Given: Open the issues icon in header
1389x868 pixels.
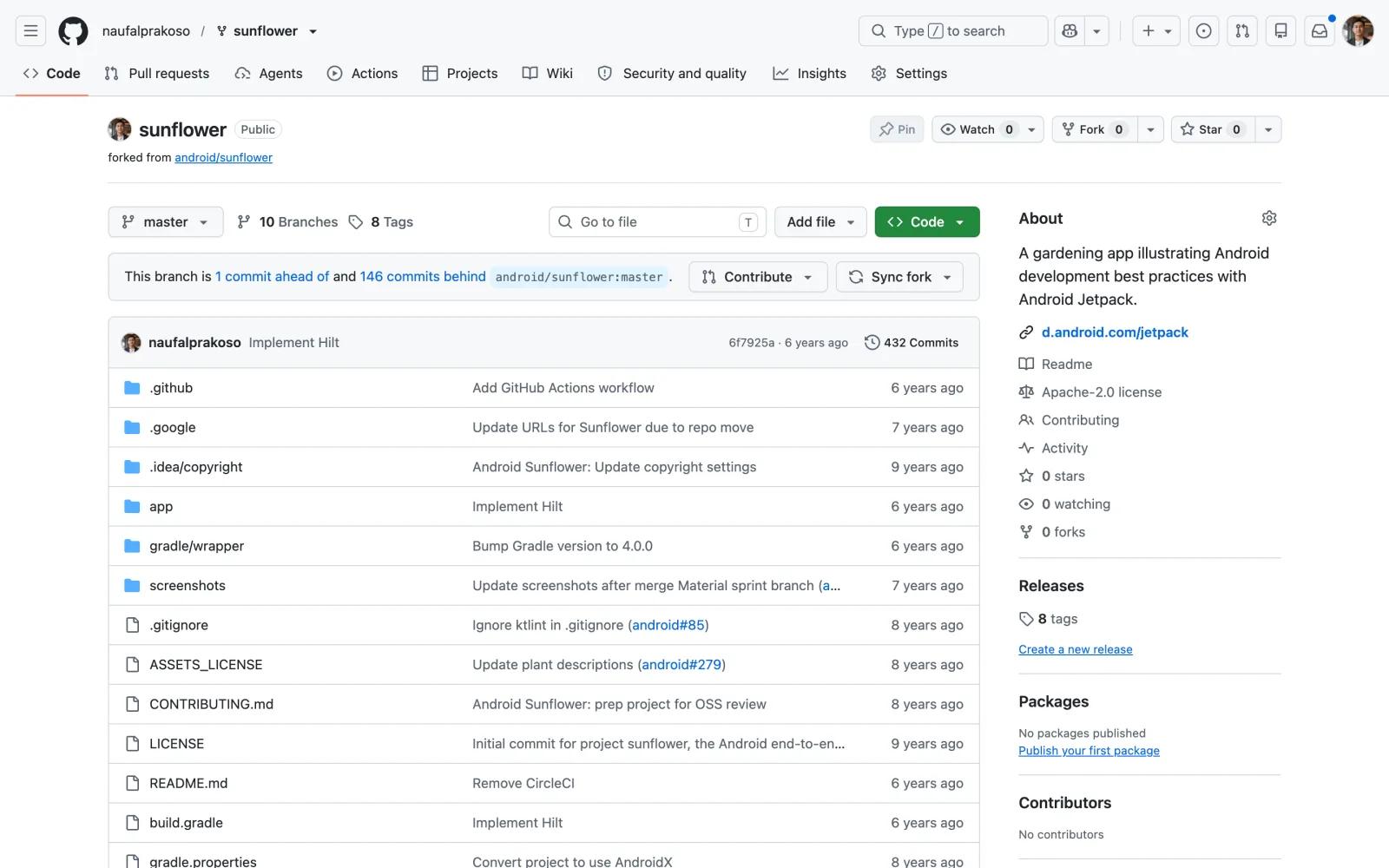Looking at the screenshot, I should (x=1203, y=31).
